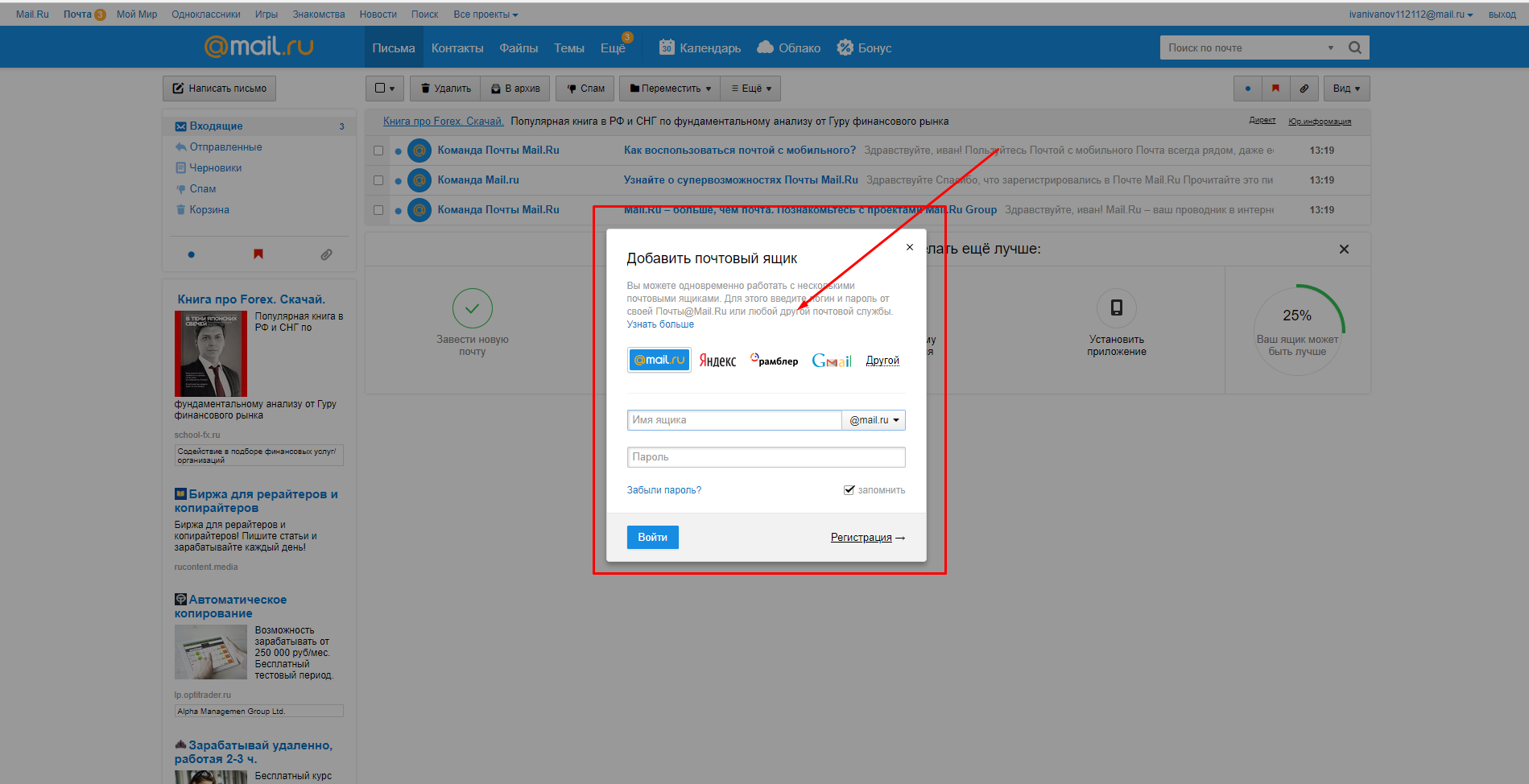
Task: Click sidebar red flag filter
Action: click(x=258, y=254)
